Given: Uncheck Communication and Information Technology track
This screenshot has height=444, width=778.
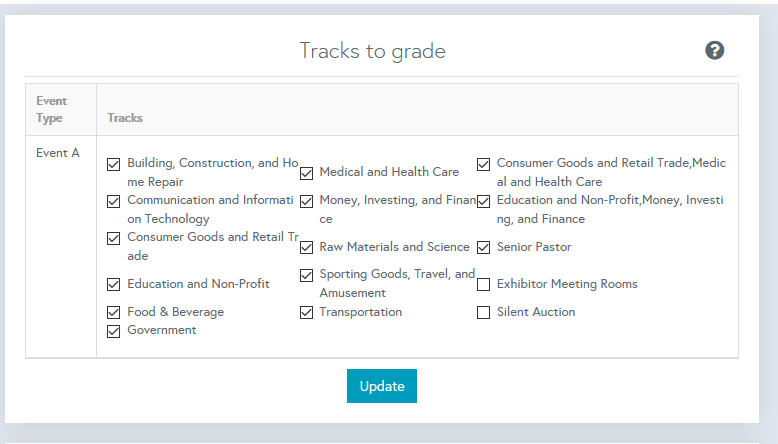Looking at the screenshot, I should (x=114, y=201).
